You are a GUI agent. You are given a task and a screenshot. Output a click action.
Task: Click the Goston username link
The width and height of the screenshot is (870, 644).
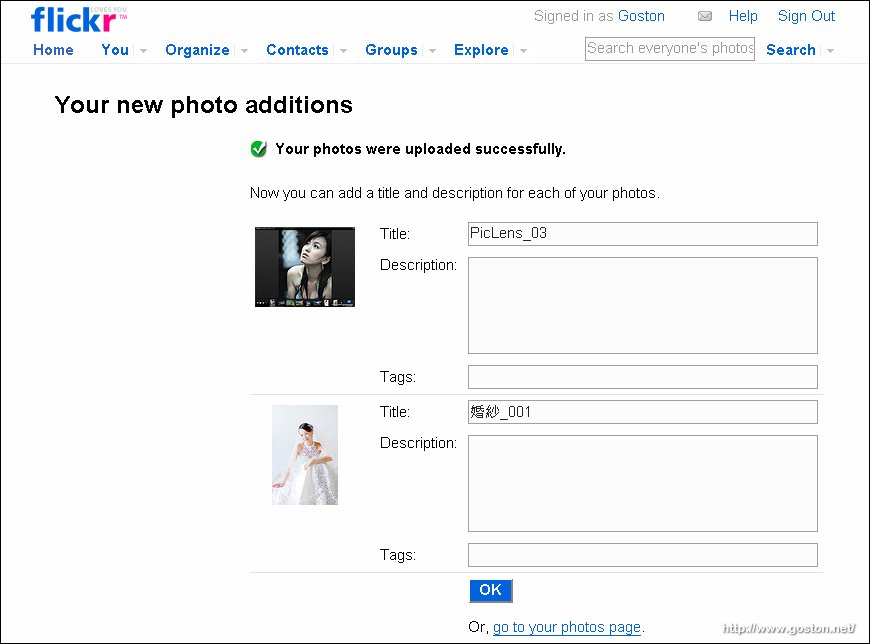click(641, 16)
